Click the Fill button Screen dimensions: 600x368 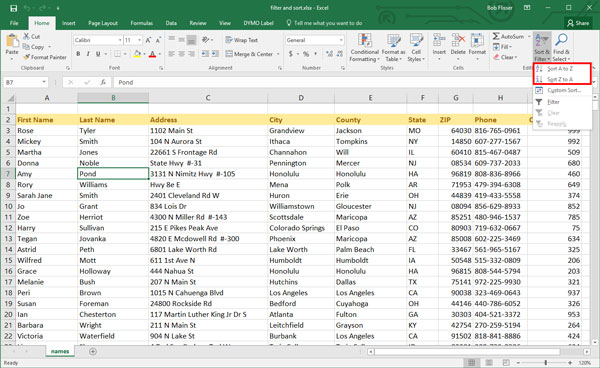coord(502,47)
